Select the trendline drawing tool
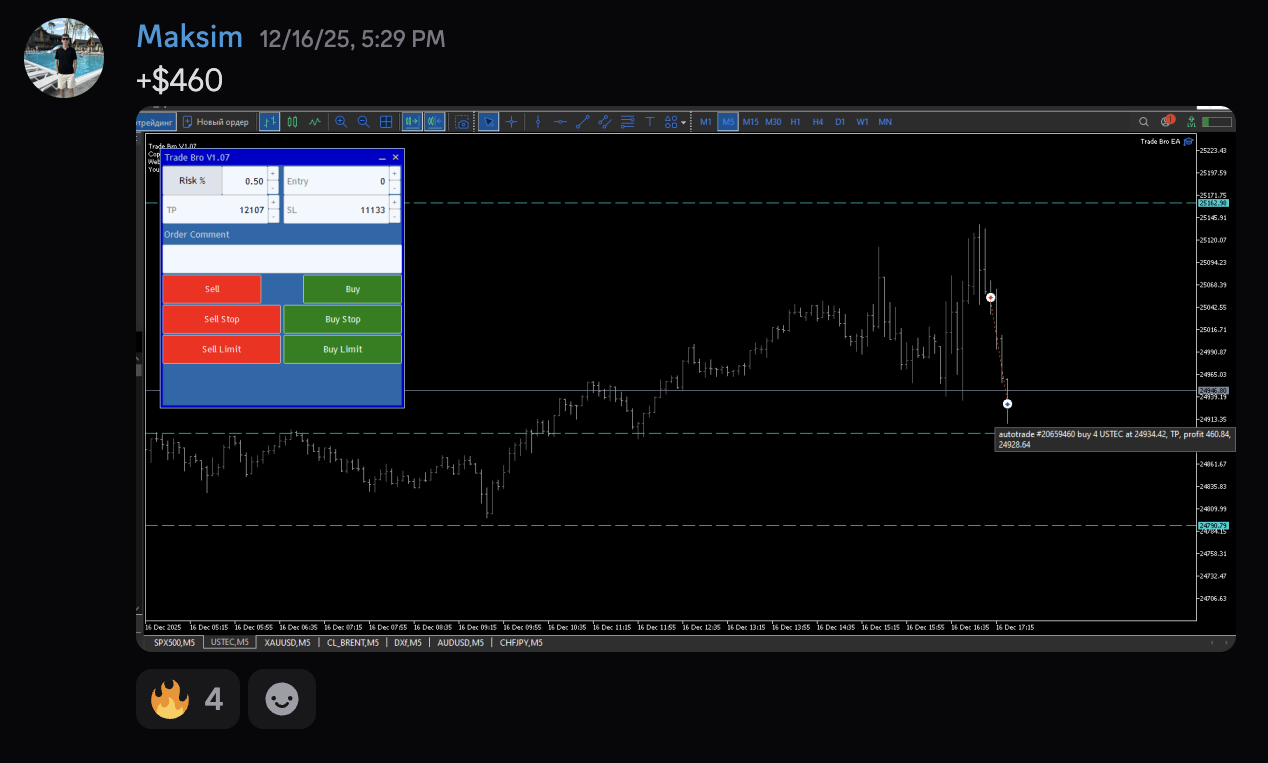 tap(582, 122)
